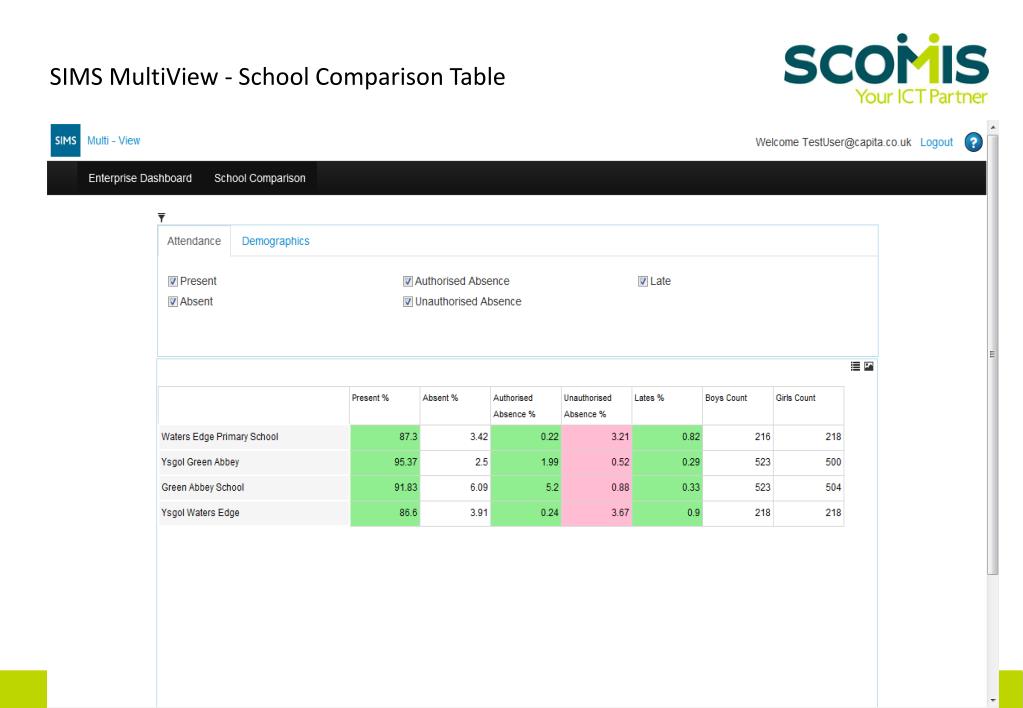
Task: Click scrollbar down arrow
Action: pyautogui.click(x=993, y=701)
